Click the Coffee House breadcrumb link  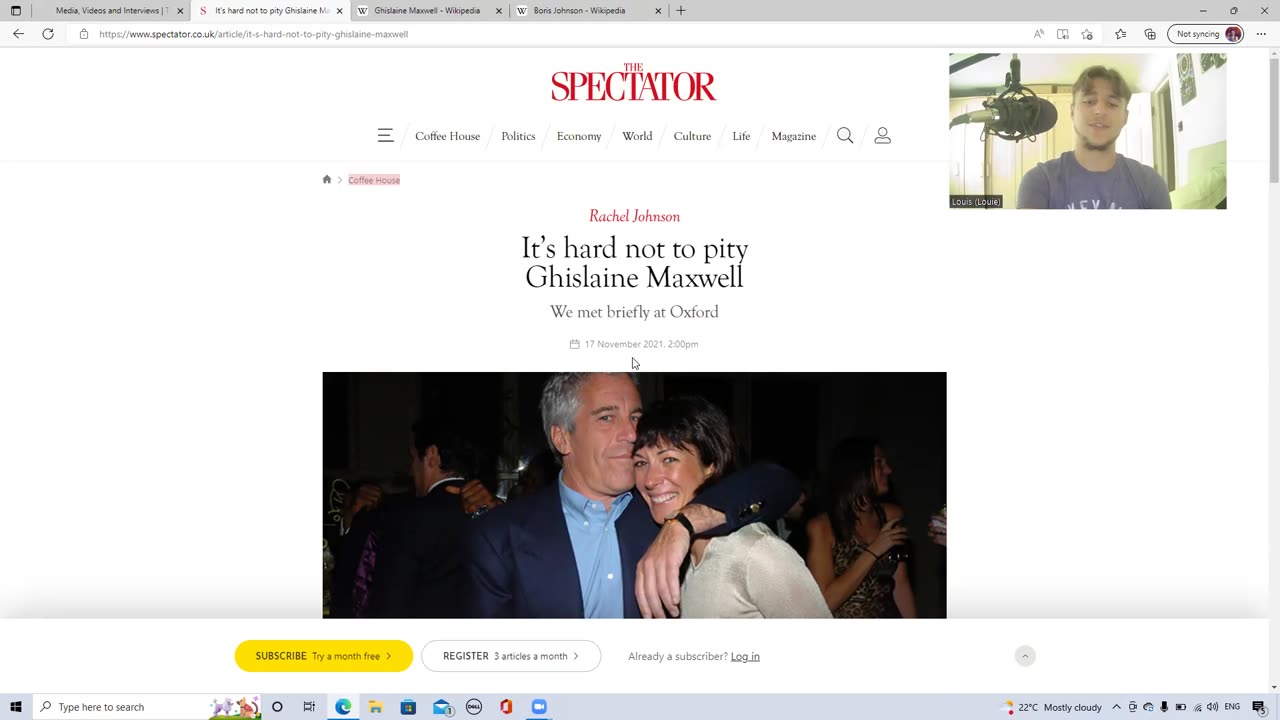pos(374,180)
